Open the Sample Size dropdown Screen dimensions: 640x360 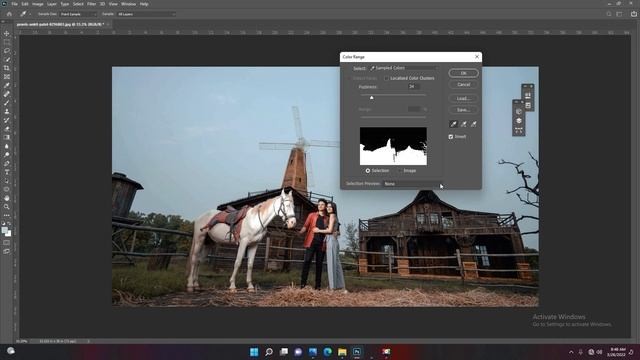point(78,14)
